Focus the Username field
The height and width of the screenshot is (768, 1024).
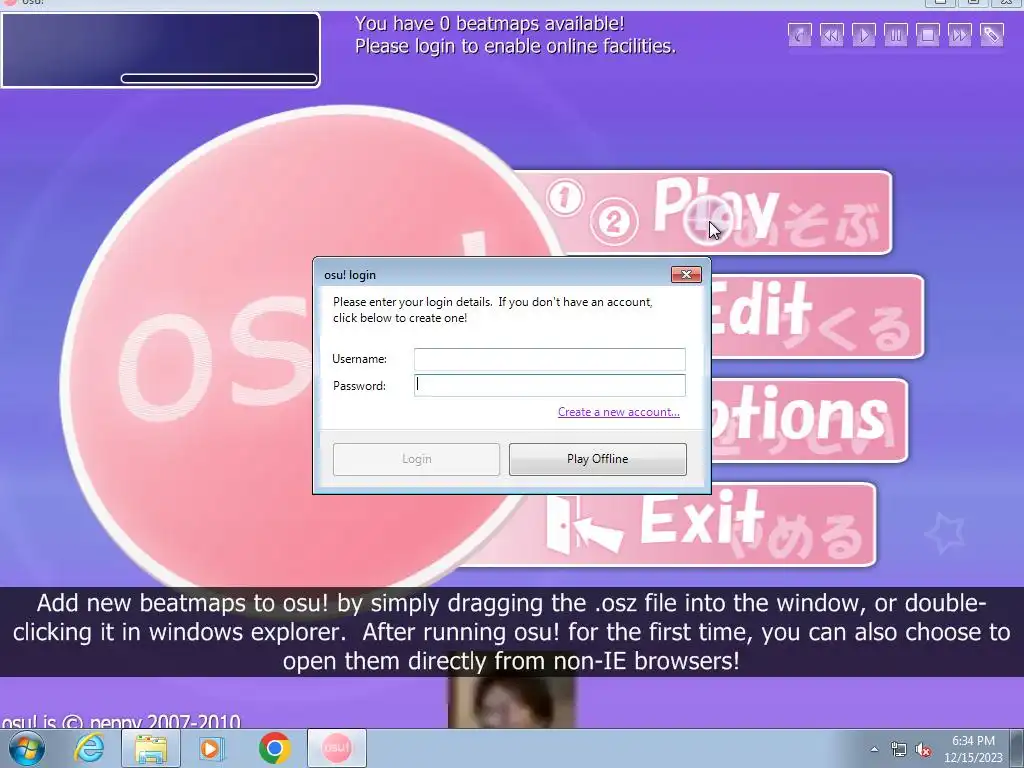549,359
